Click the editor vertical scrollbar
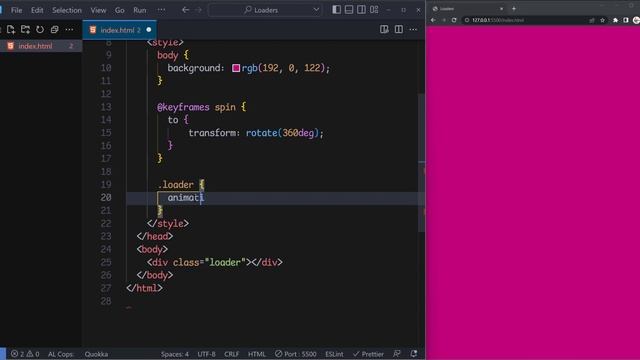The image size is (640, 360). [422, 163]
